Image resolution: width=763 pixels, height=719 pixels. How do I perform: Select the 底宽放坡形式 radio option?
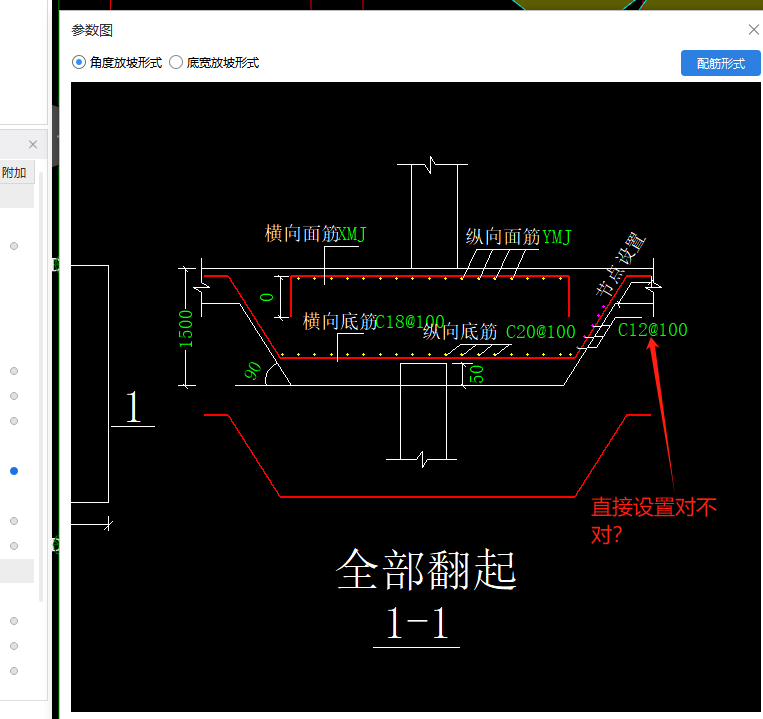point(176,63)
